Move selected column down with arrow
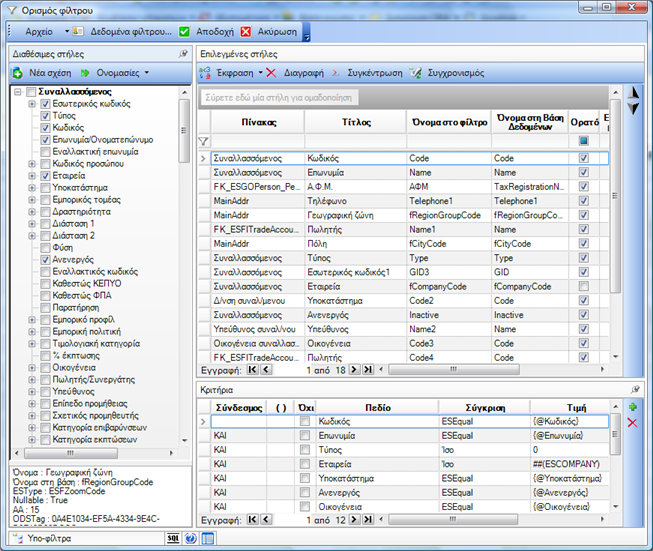Image resolution: width=653 pixels, height=551 pixels. pos(633,109)
